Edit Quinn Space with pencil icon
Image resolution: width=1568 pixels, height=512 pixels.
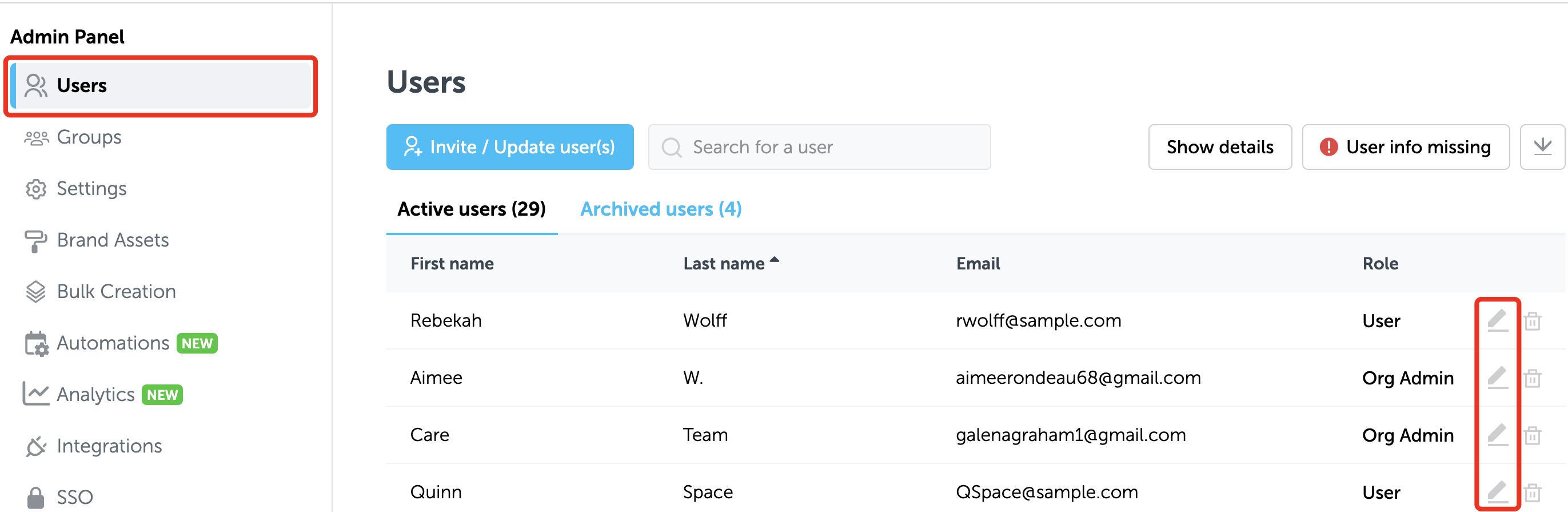tap(1497, 492)
